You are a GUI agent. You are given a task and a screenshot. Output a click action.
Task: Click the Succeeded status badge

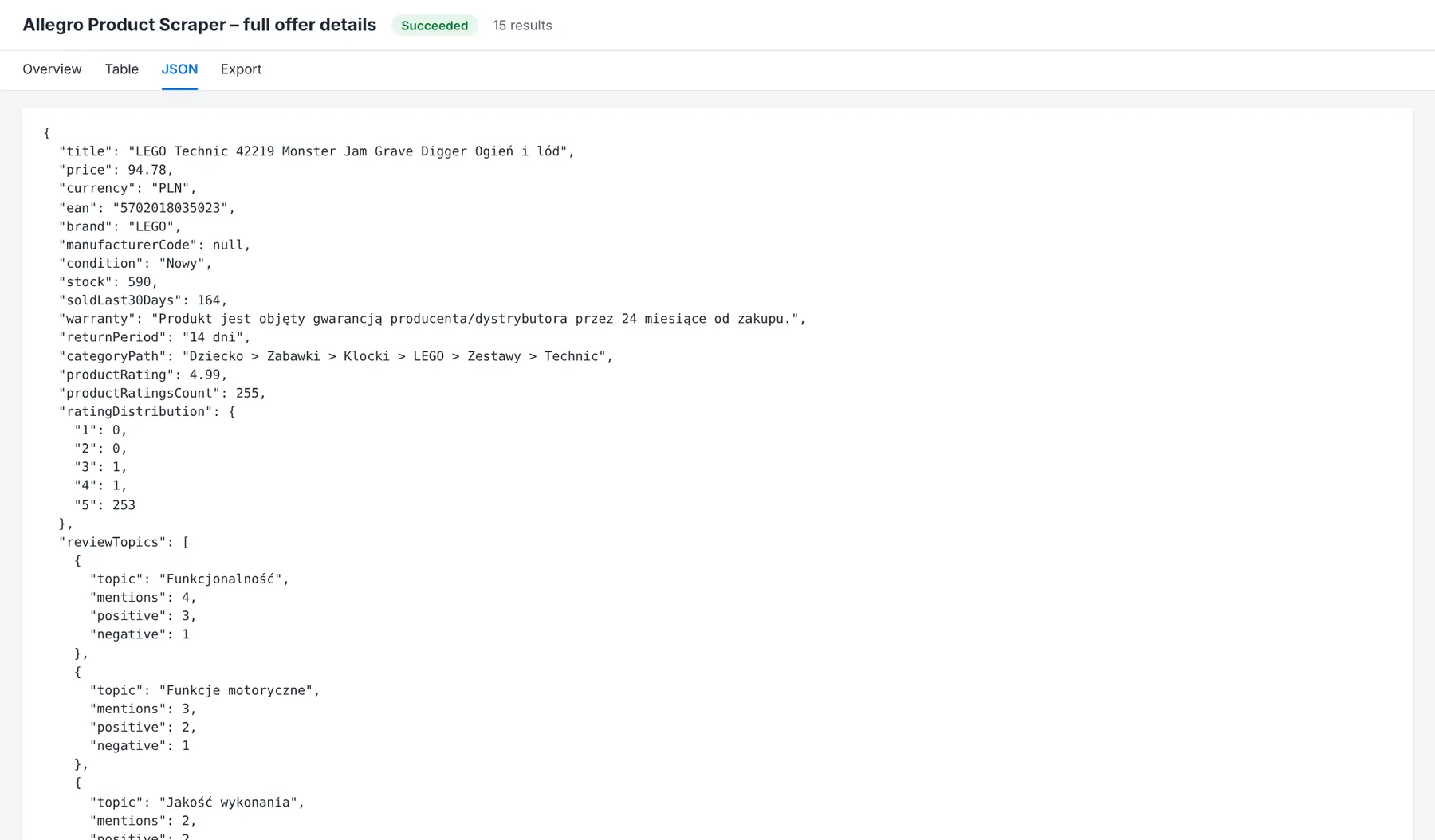point(434,26)
